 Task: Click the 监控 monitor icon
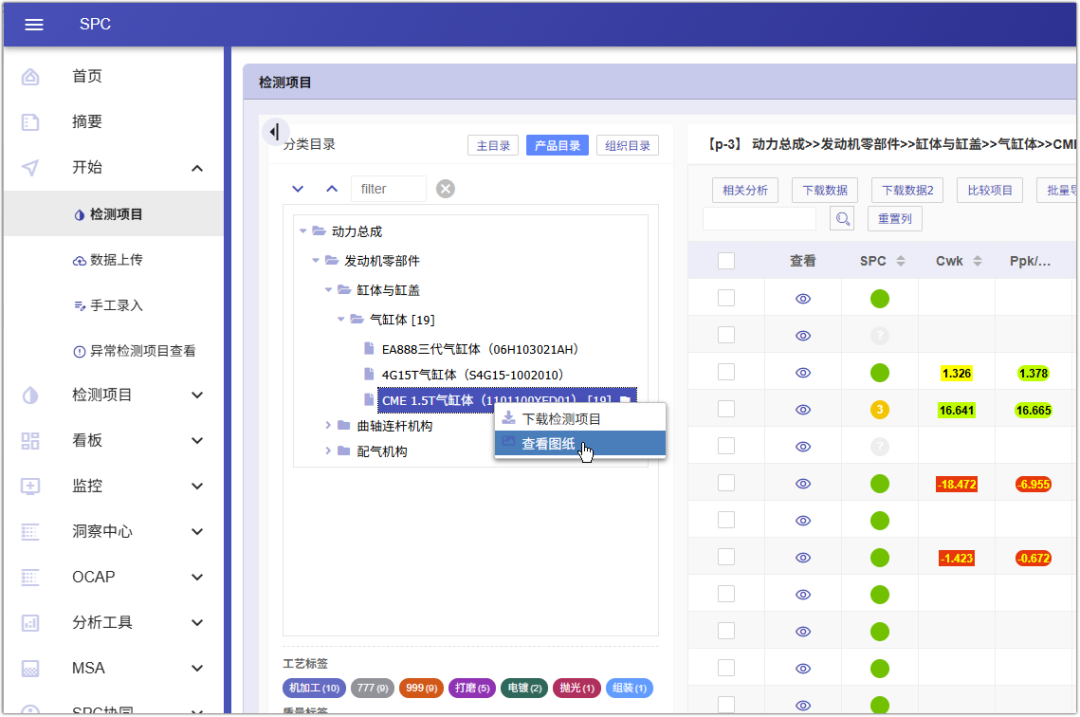30,486
